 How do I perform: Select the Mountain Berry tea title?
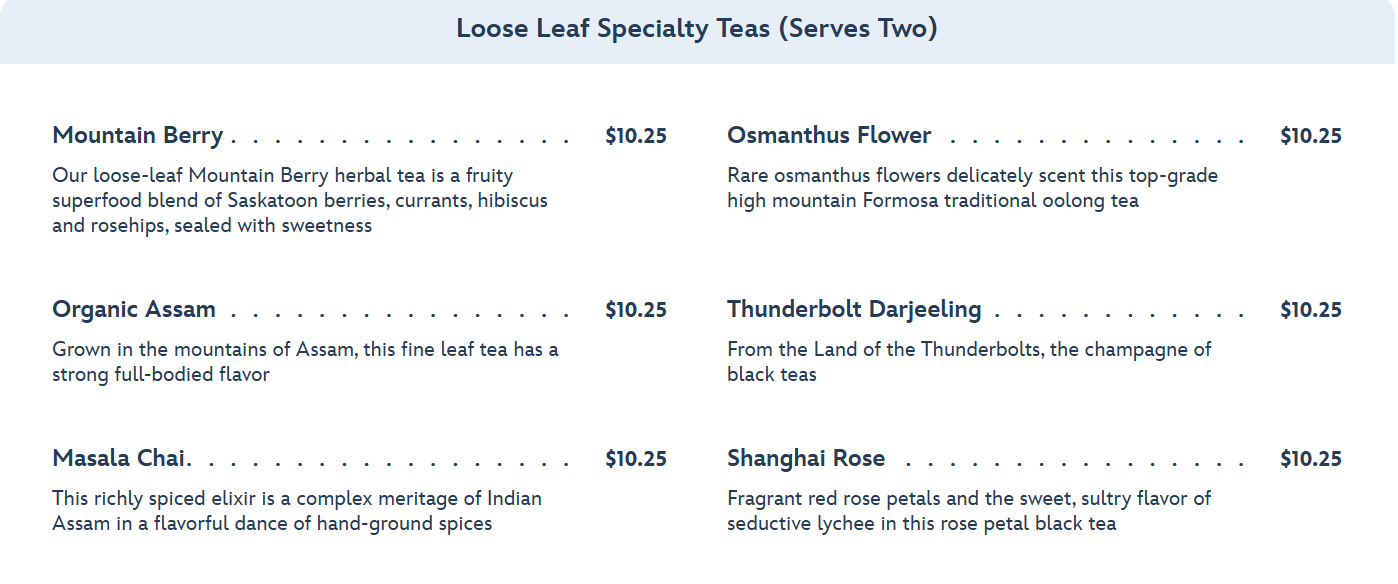click(138, 136)
